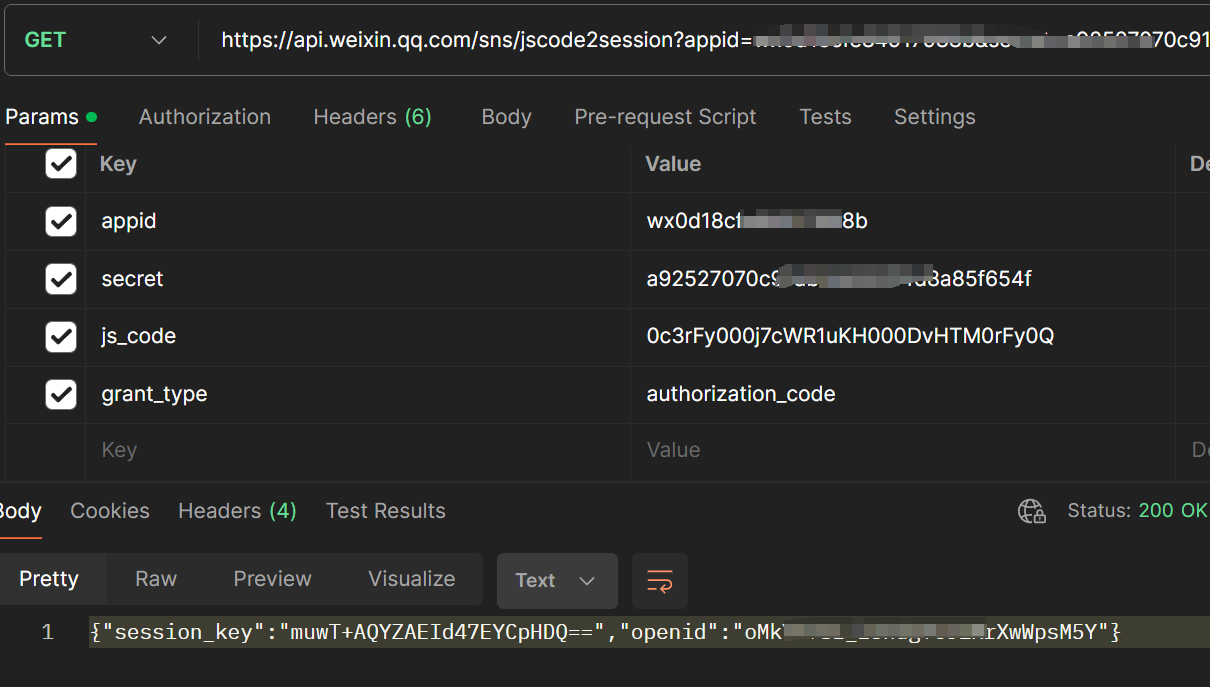The width and height of the screenshot is (1210, 687).
Task: Select the Visualize response view
Action: point(411,579)
